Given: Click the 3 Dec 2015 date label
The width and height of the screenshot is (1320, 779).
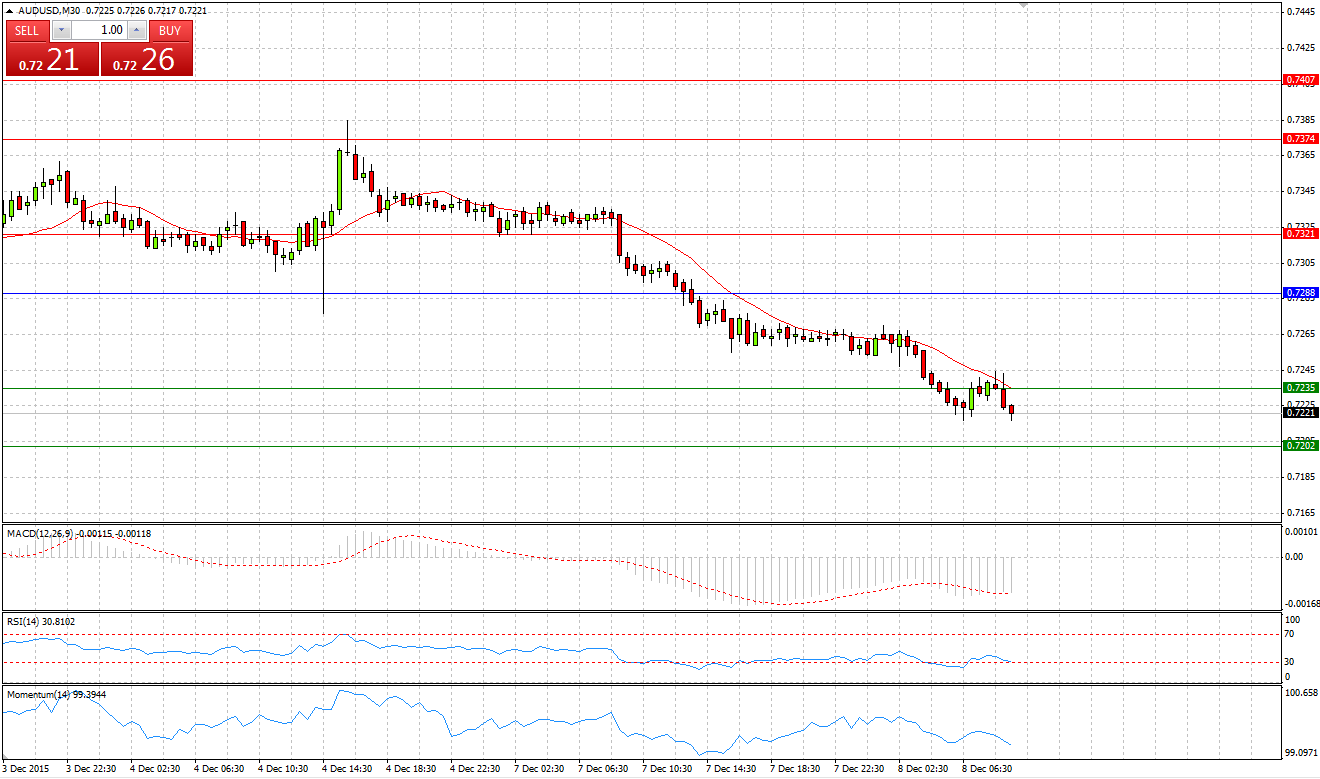Looking at the screenshot, I should pyautogui.click(x=25, y=769).
